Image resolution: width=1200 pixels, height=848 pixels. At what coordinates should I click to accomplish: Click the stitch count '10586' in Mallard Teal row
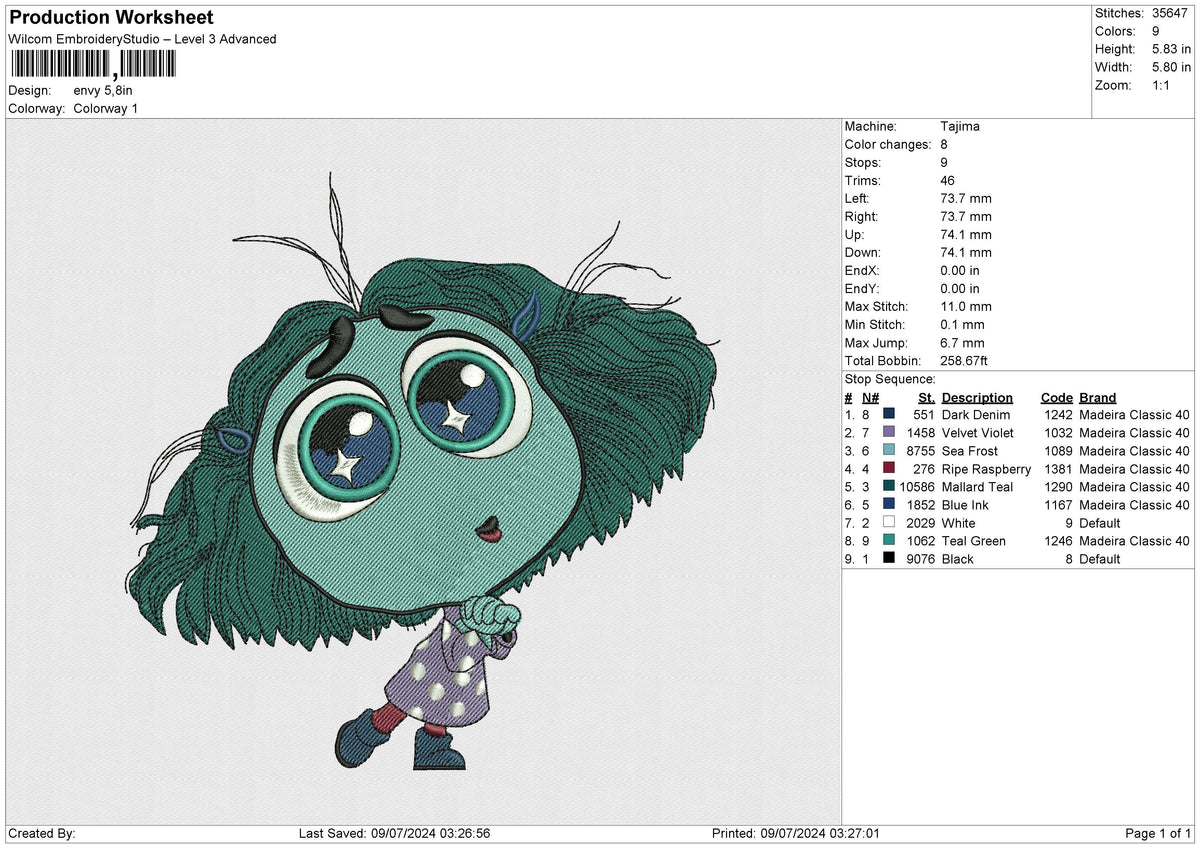pyautogui.click(x=917, y=487)
